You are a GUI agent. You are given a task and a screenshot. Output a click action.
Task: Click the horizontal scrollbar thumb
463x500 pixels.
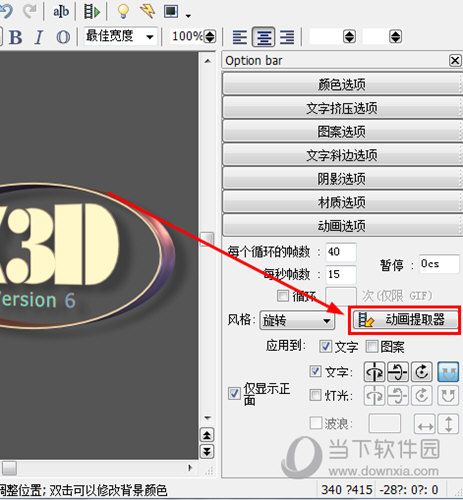point(9,468)
